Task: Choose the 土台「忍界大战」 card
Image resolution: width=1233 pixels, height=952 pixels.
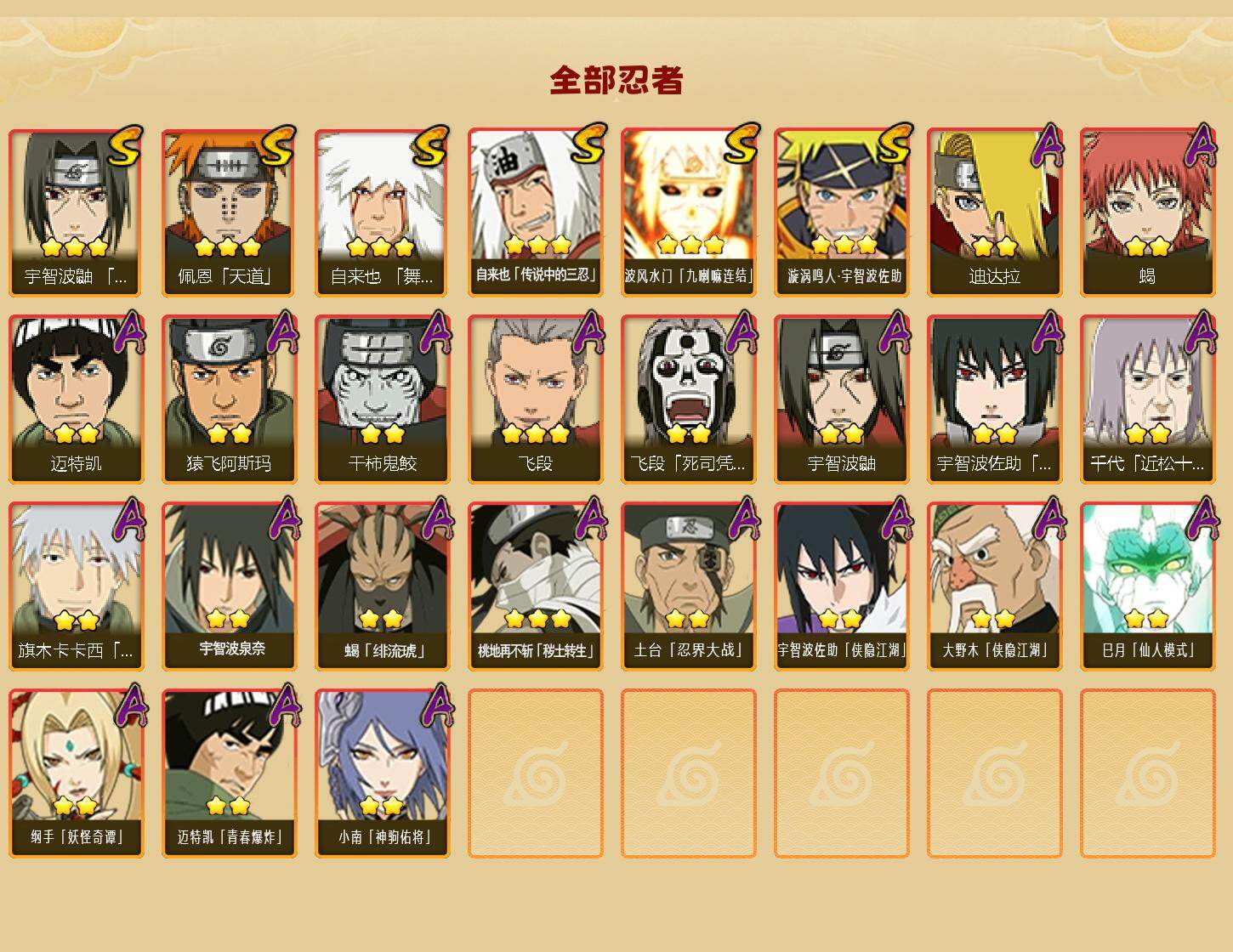Action: point(689,586)
